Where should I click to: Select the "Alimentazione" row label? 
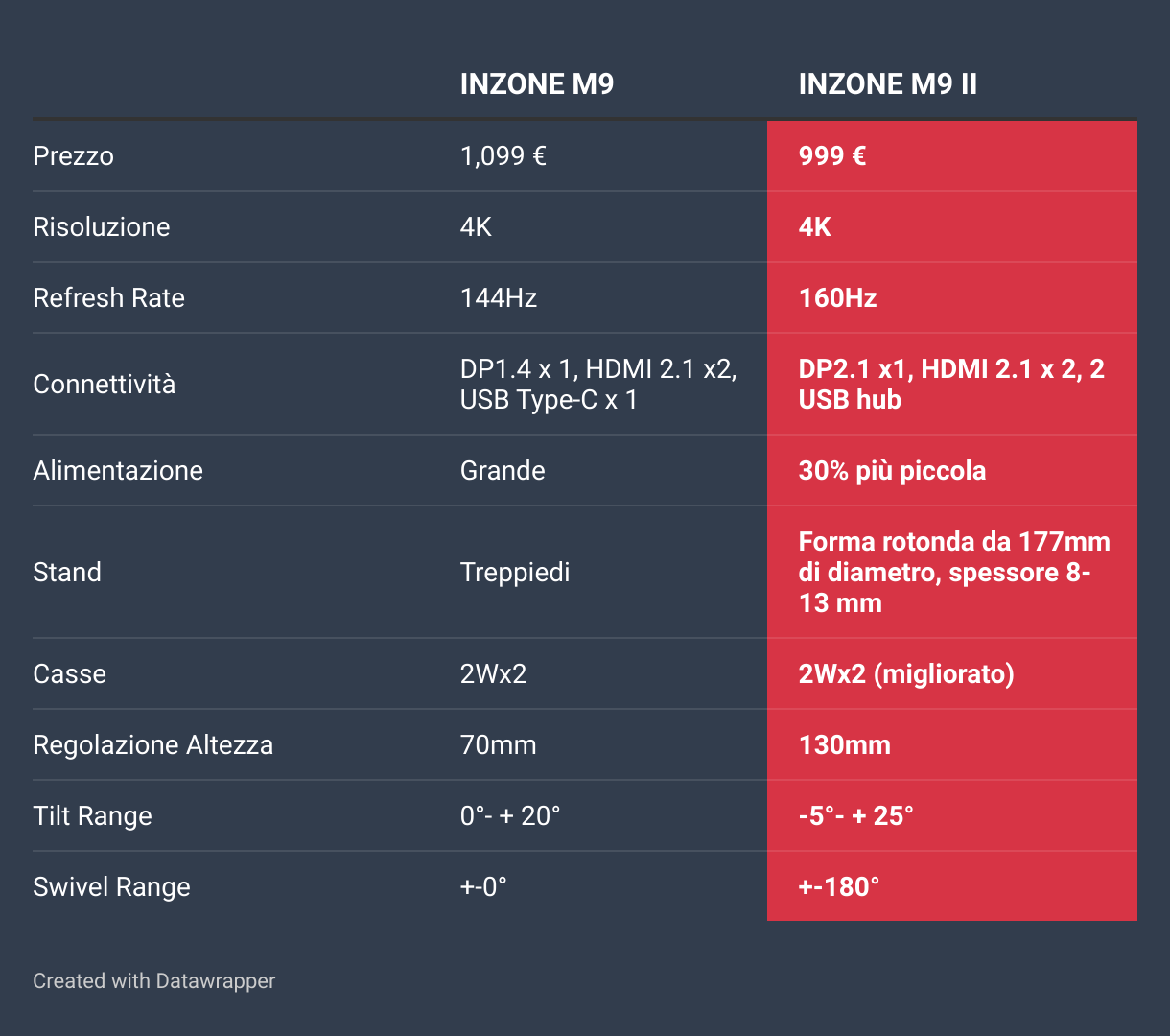118,470
